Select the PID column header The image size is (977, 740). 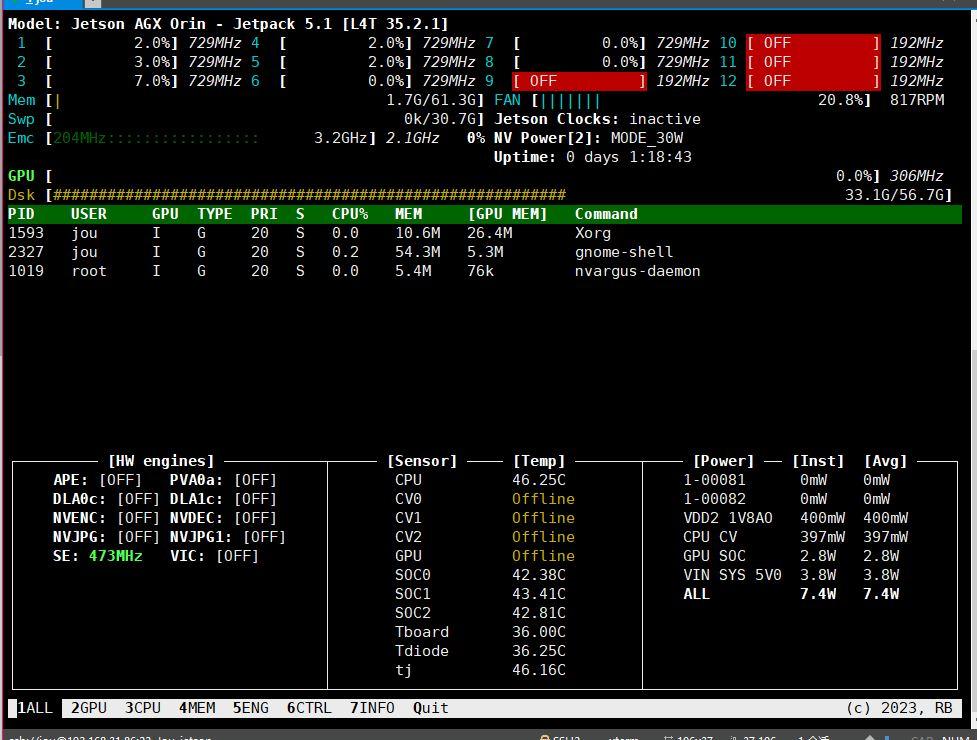pos(21,214)
